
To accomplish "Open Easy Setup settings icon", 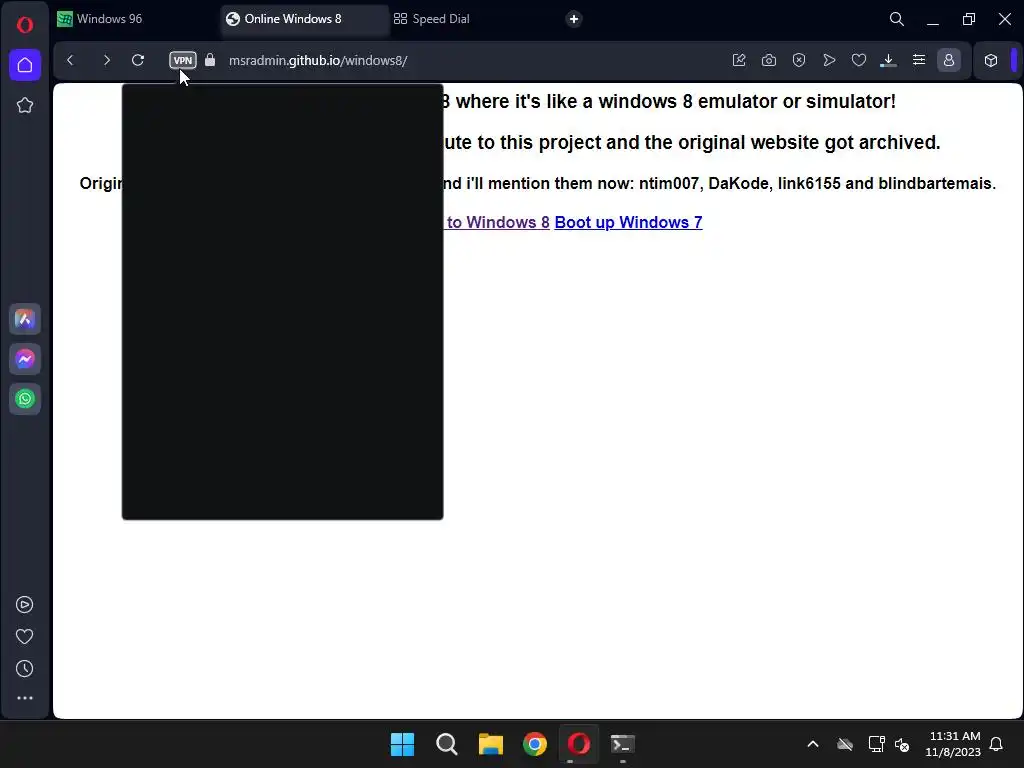I will pyautogui.click(x=919, y=60).
